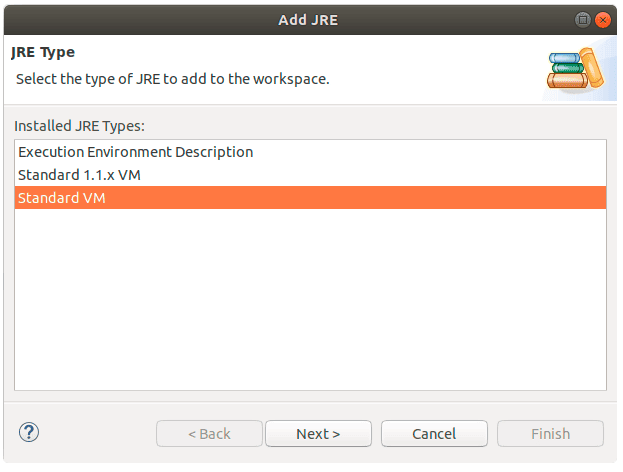Click the stacked books wizard banner icon
The width and height of the screenshot is (623, 472).
[x=576, y=69]
